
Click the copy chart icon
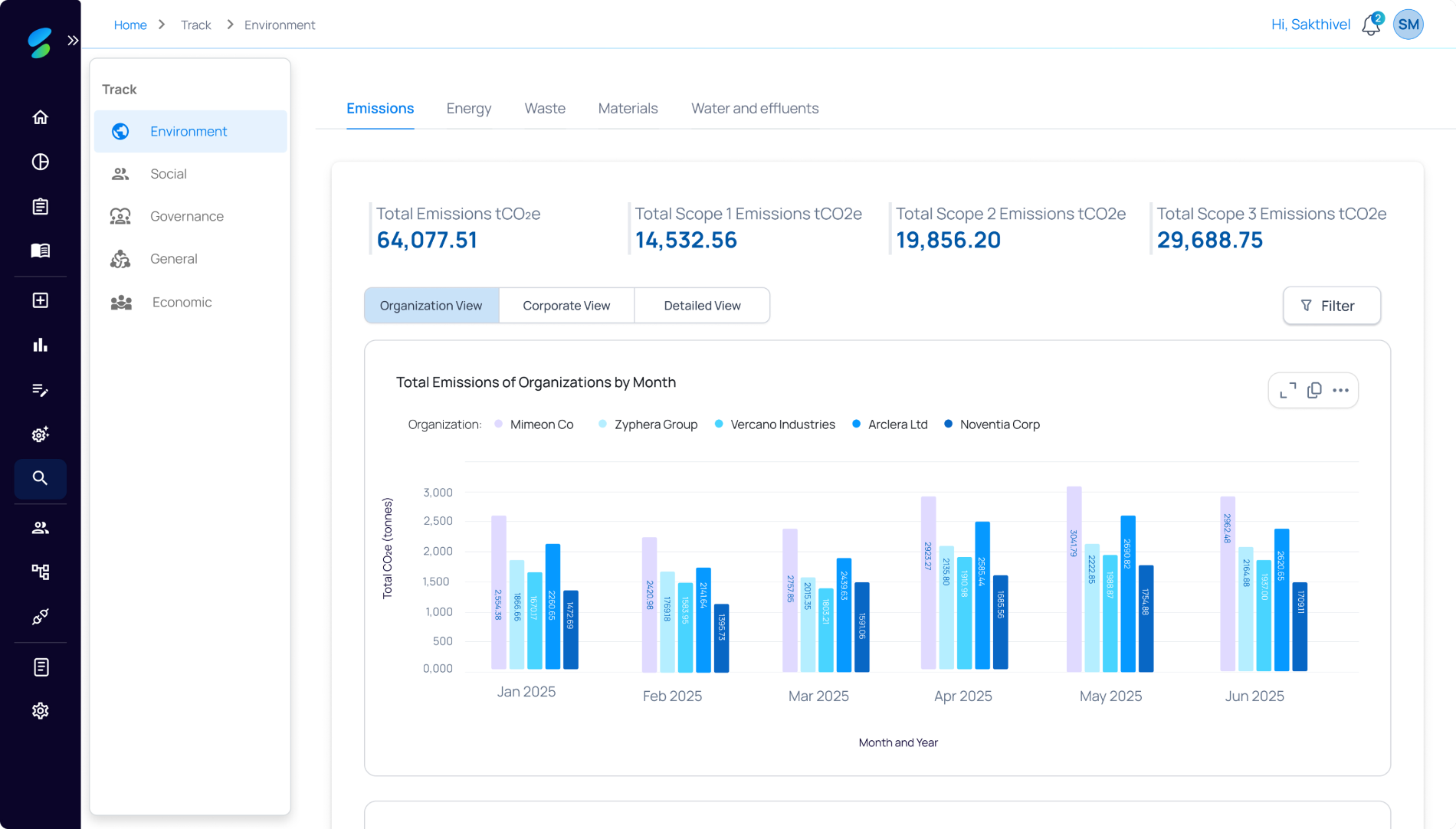tap(1314, 391)
